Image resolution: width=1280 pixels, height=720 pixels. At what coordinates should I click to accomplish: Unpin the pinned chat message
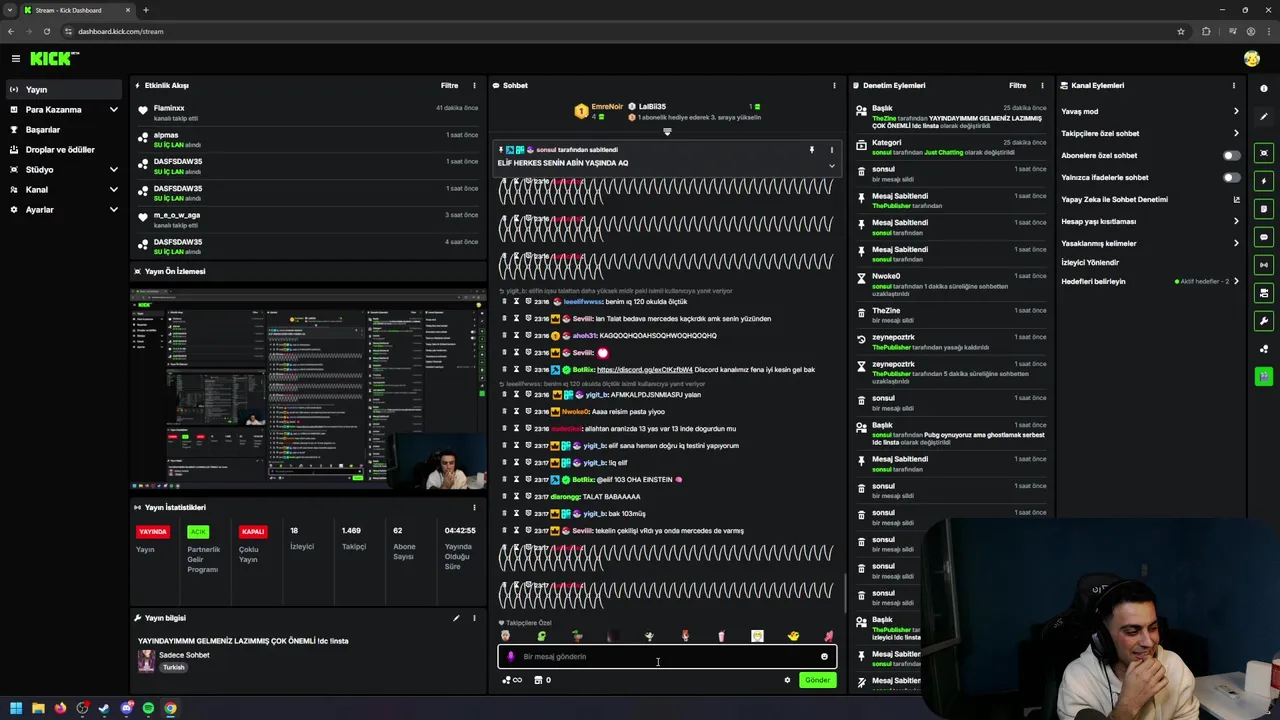tap(812, 150)
